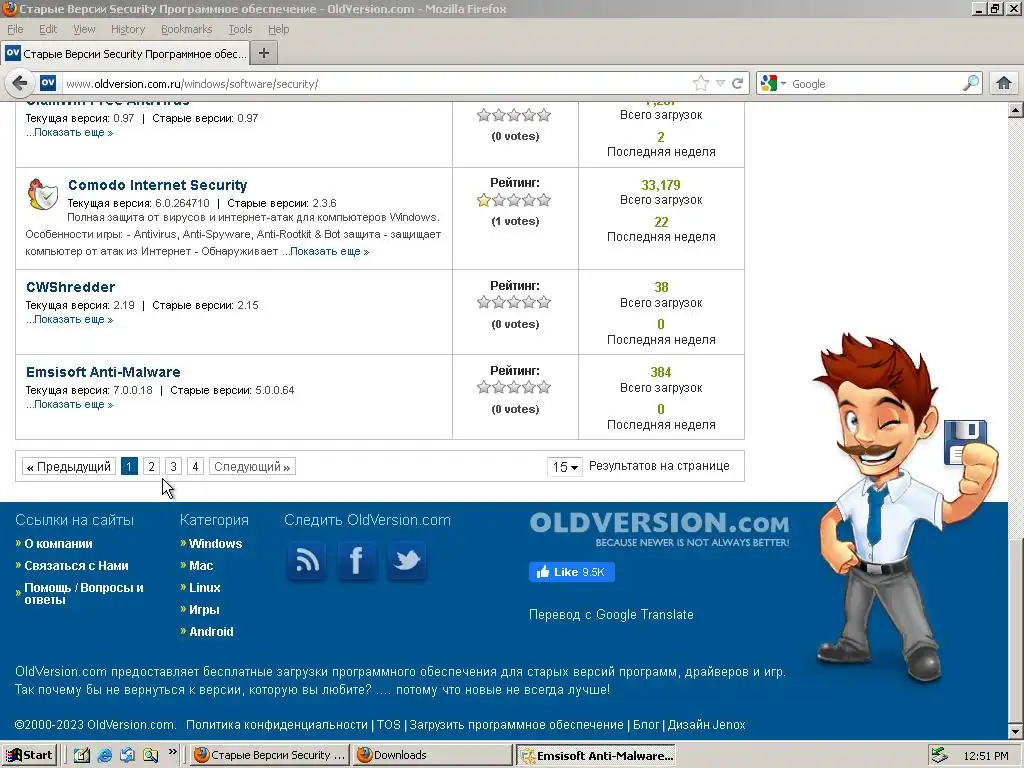Click the OLDVERSION.COM footer logo
The height and width of the screenshot is (768, 1024).
[659, 528]
